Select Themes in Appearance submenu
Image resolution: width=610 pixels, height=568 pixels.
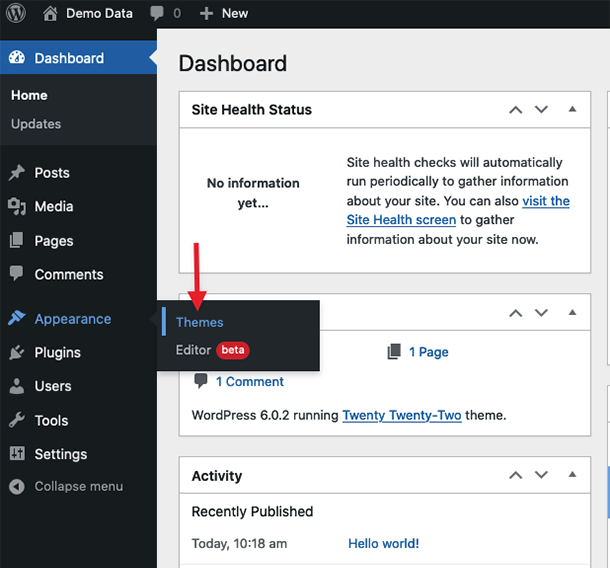tap(200, 322)
